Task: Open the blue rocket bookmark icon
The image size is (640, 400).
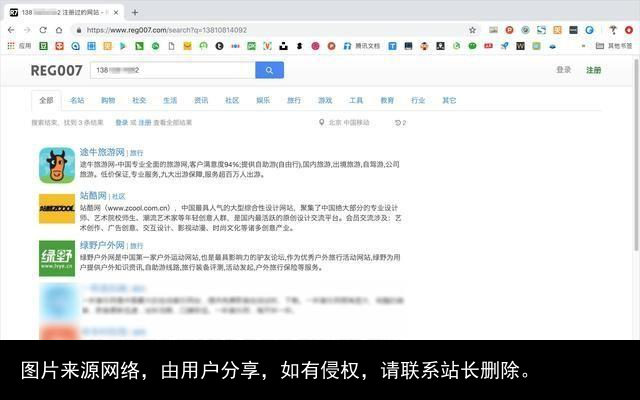Action: point(504,46)
